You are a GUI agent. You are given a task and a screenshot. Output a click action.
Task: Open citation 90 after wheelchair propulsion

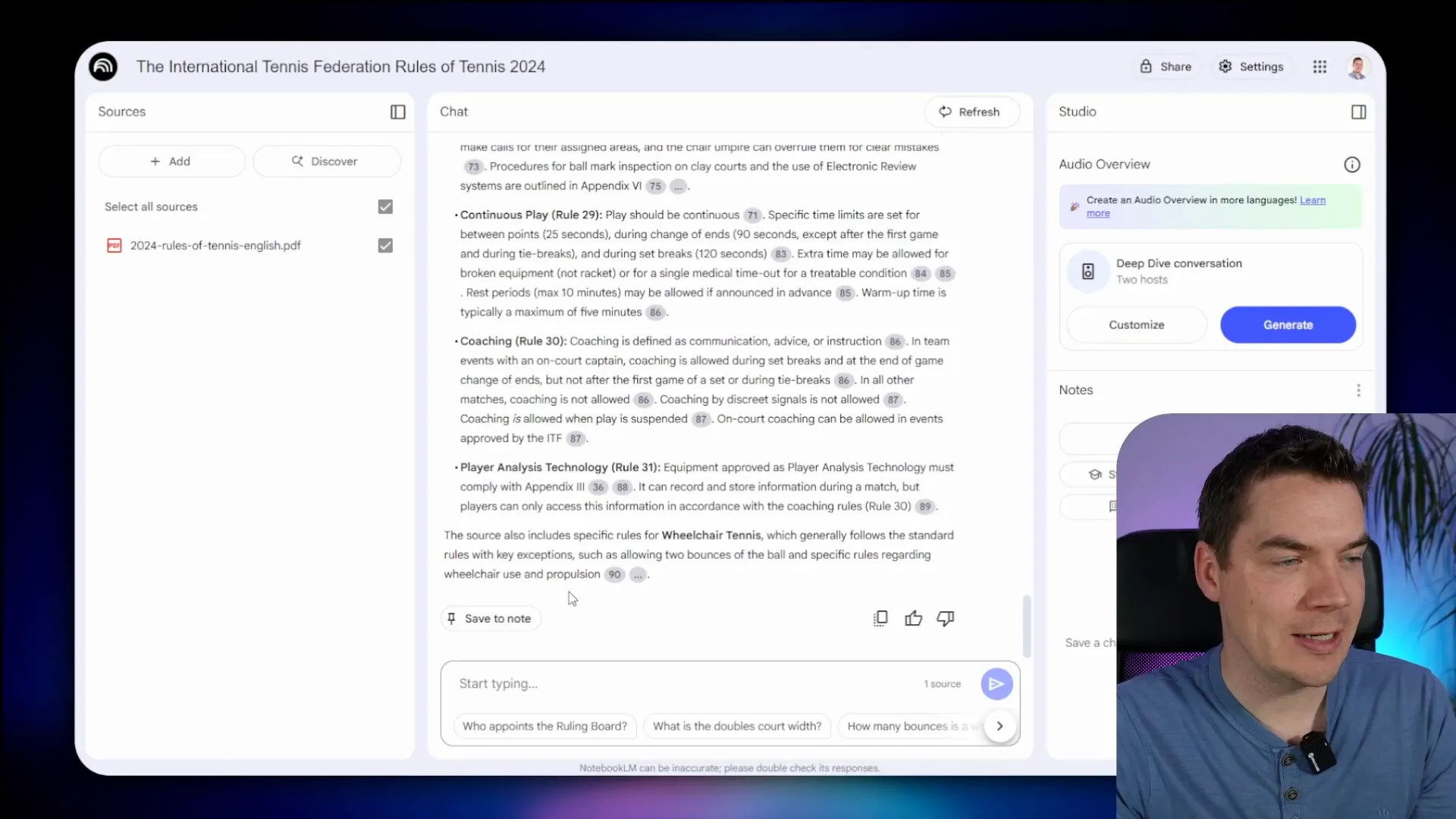coord(614,575)
